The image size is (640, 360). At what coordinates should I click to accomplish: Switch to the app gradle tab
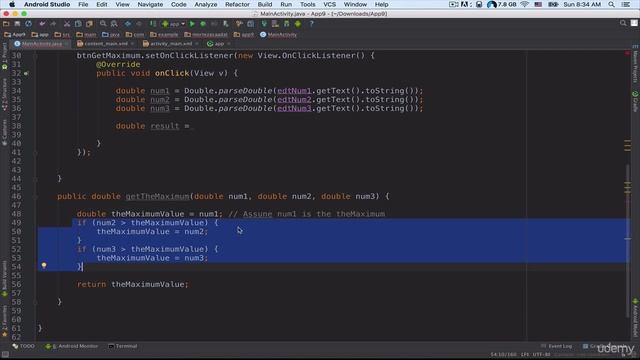pyautogui.click(x=219, y=44)
